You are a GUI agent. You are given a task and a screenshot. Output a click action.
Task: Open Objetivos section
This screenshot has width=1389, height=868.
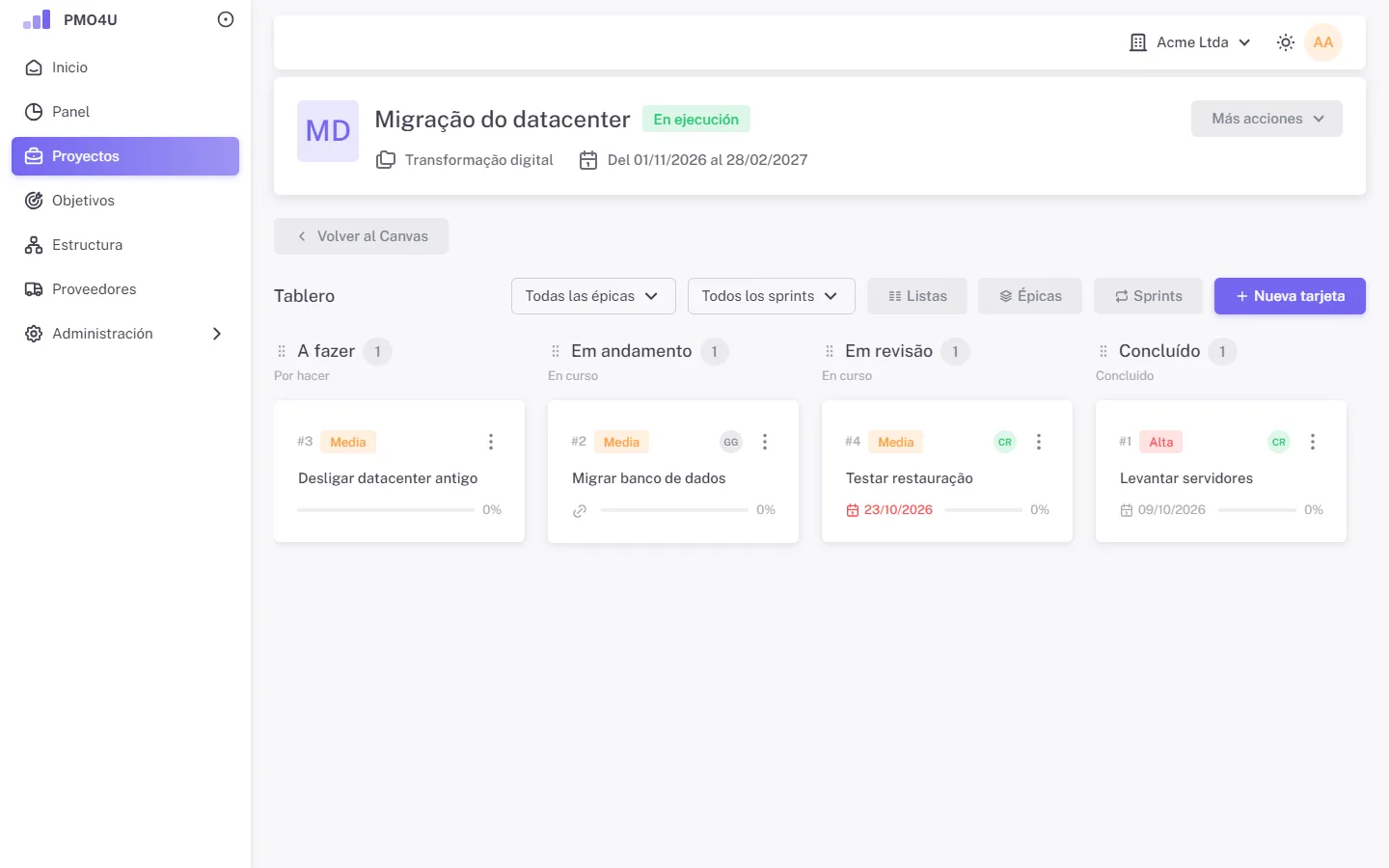point(125,201)
